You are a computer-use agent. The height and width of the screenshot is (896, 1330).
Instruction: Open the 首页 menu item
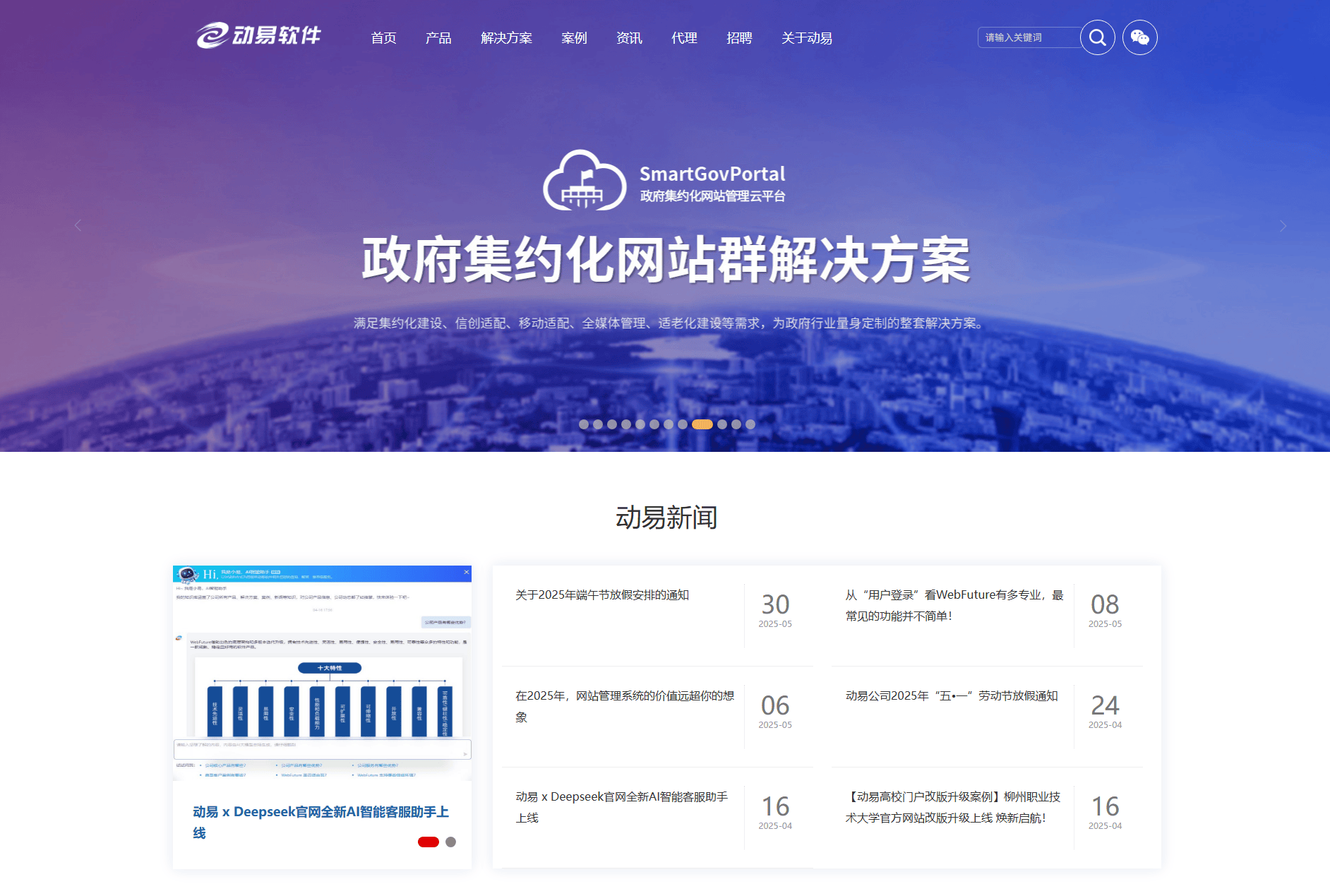click(383, 38)
